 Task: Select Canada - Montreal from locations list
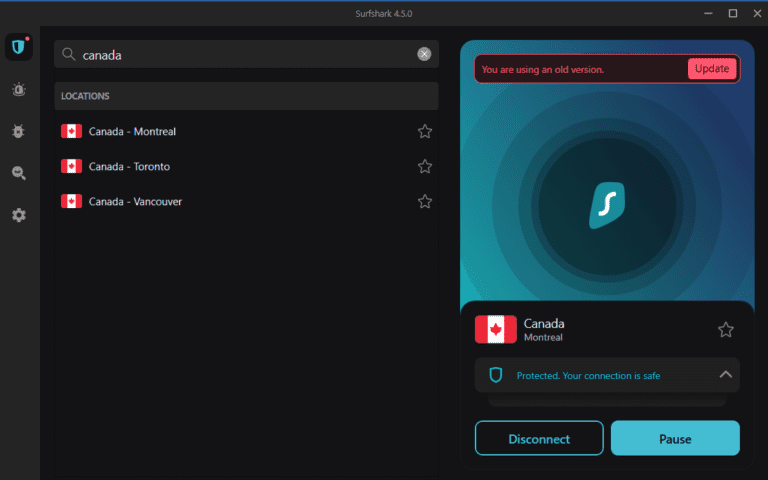(132, 132)
